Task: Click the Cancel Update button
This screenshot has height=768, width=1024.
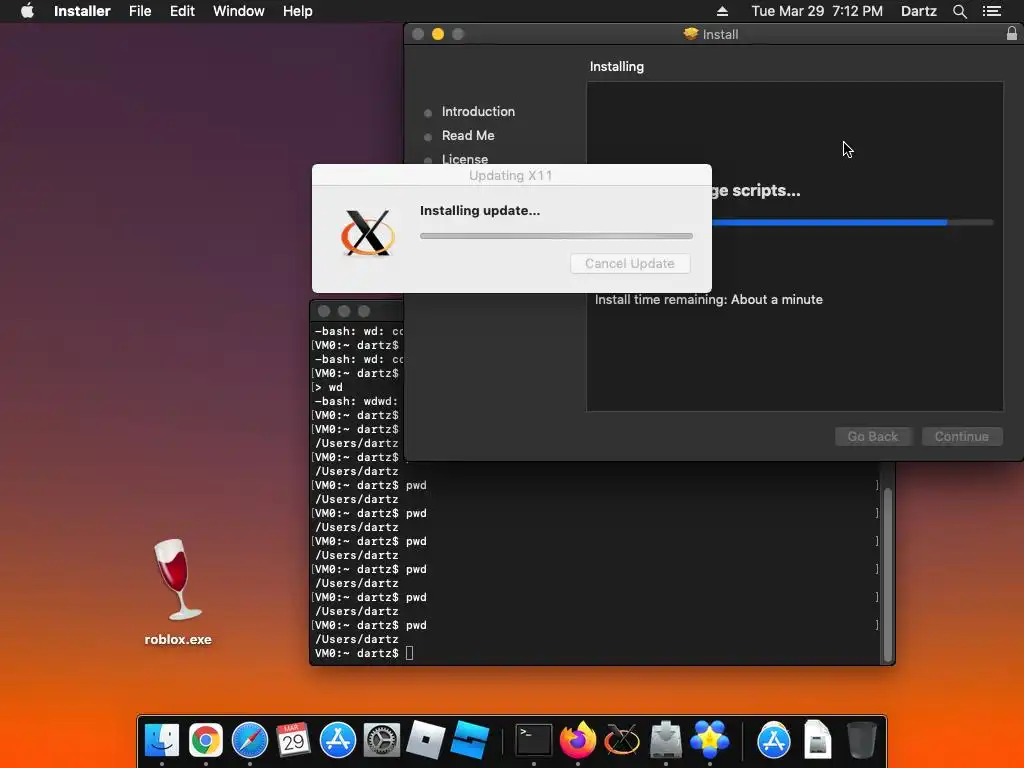Action: click(630, 263)
